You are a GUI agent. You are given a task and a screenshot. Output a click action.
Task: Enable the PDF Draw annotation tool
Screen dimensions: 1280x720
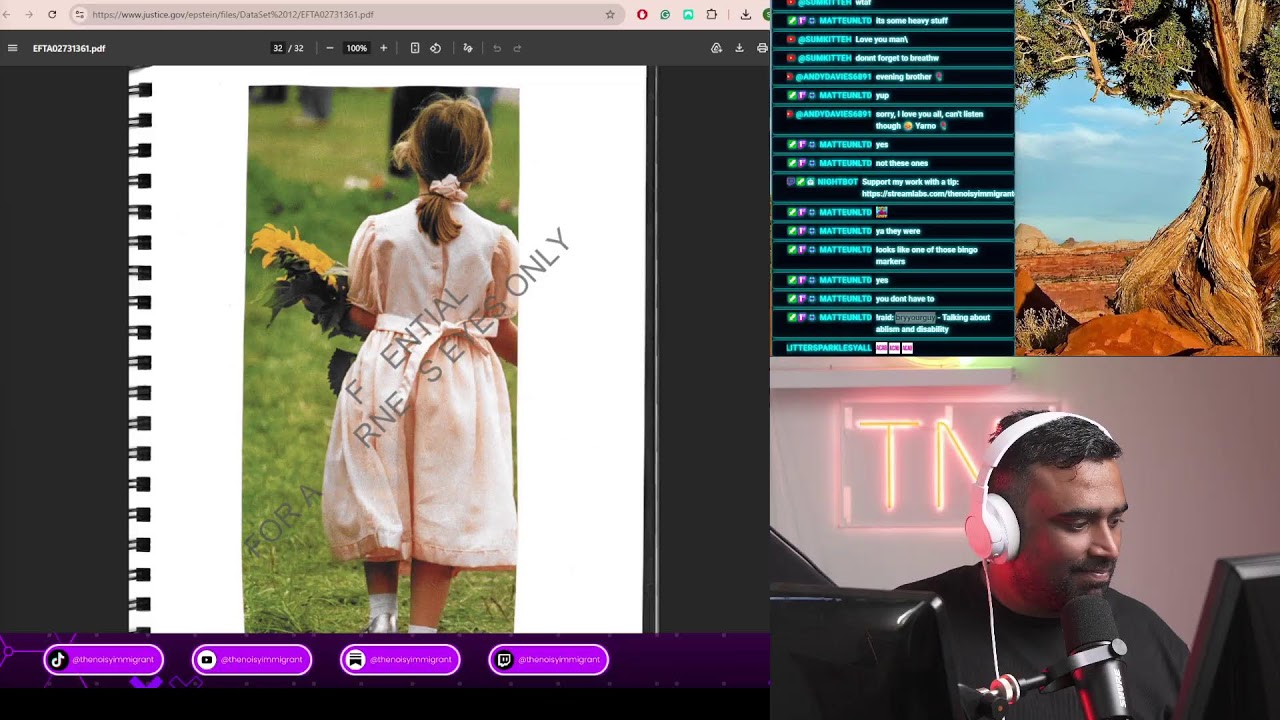pyautogui.click(x=467, y=48)
